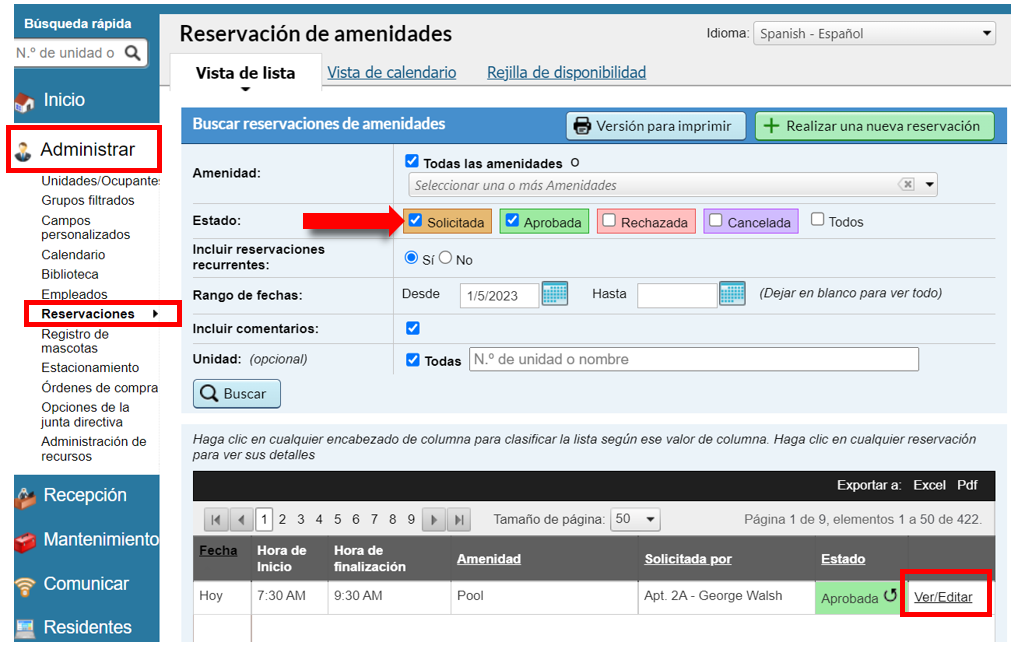Expand the amenities selection dropdown arrow
Viewport: 1014px width, 649px height.
click(x=929, y=184)
